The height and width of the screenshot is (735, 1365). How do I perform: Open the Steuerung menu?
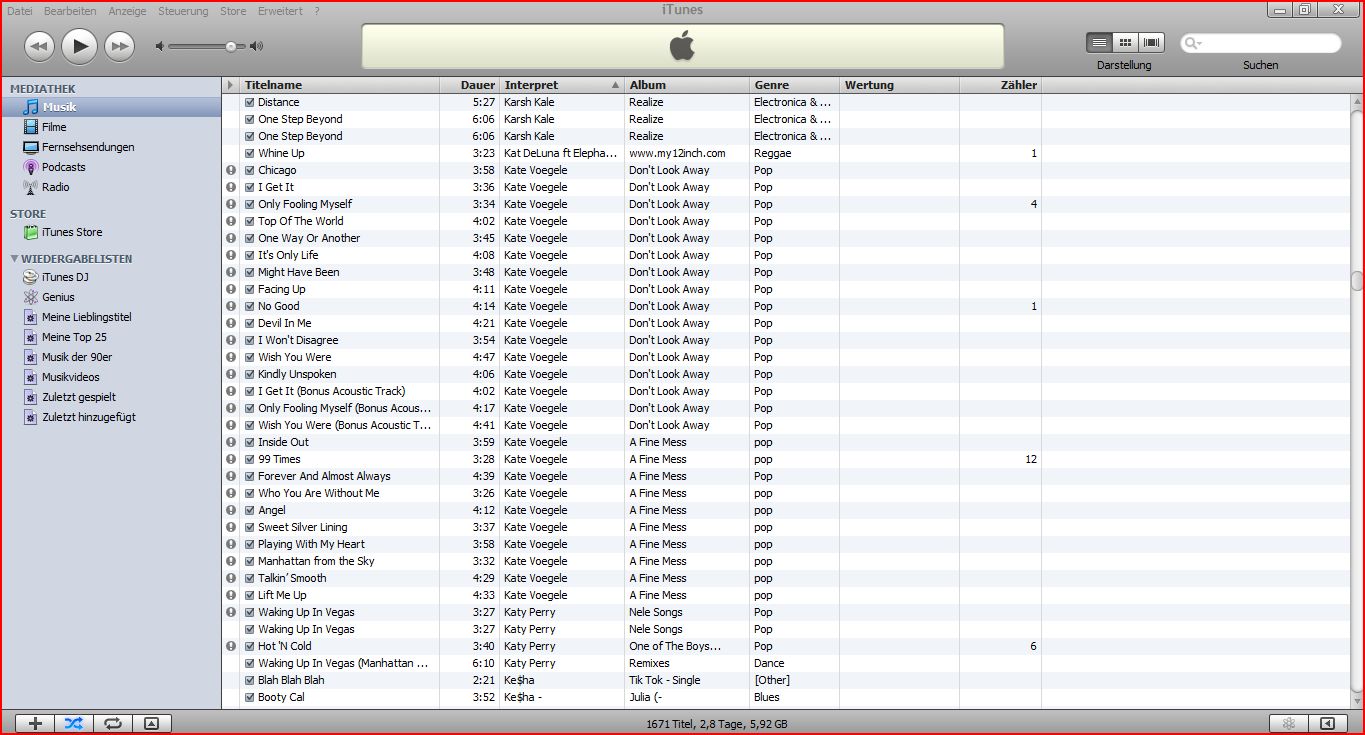pos(183,11)
